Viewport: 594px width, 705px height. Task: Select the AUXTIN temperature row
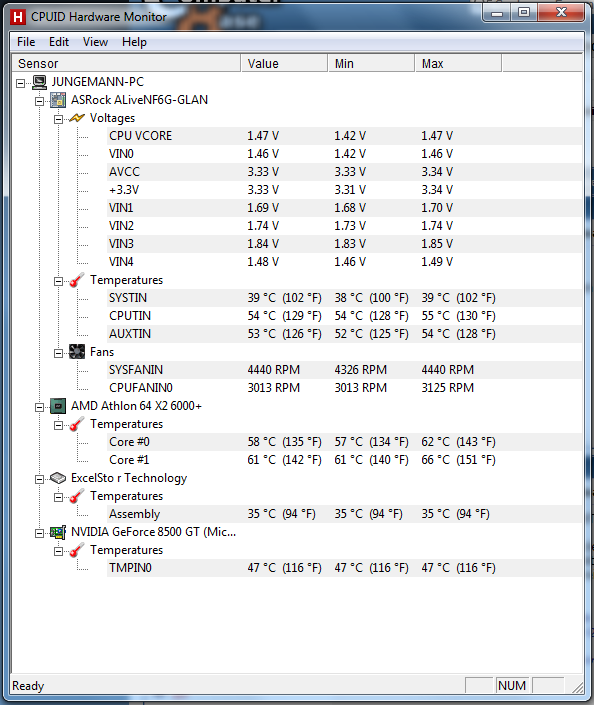pos(344,334)
